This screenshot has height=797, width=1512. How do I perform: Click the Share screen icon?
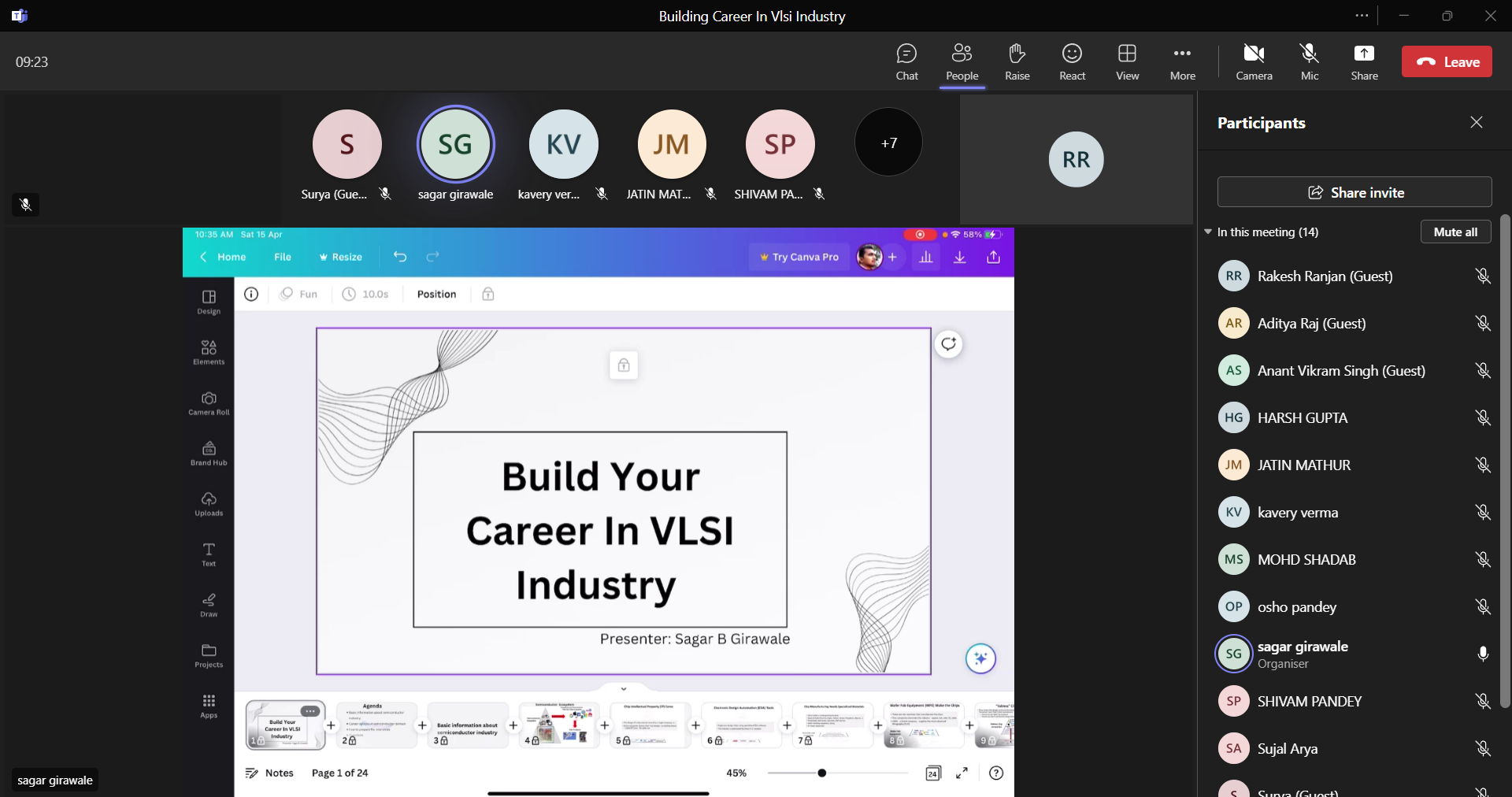pyautogui.click(x=1364, y=62)
